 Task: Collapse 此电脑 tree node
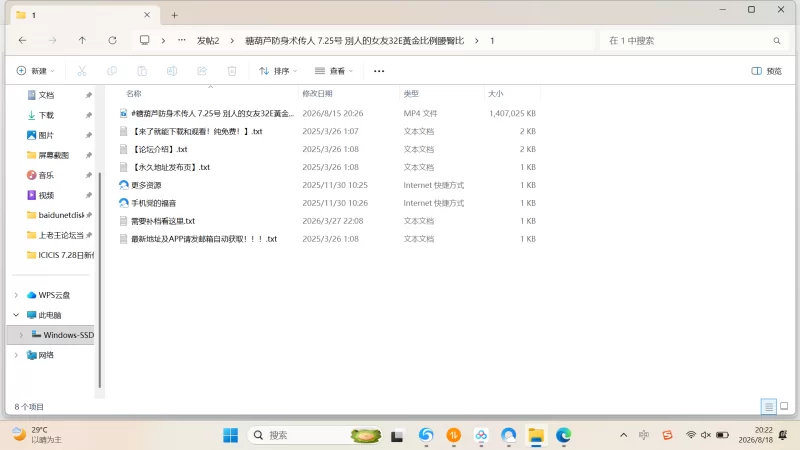16,315
